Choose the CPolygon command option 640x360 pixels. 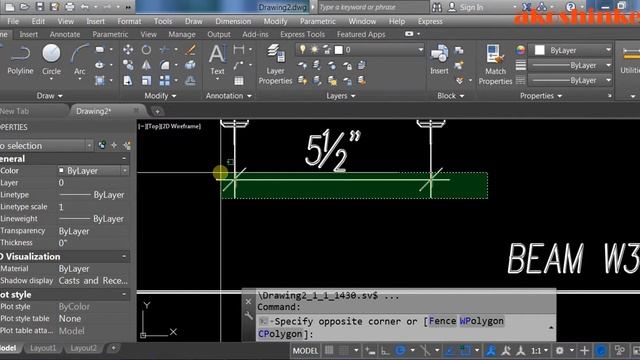point(280,334)
